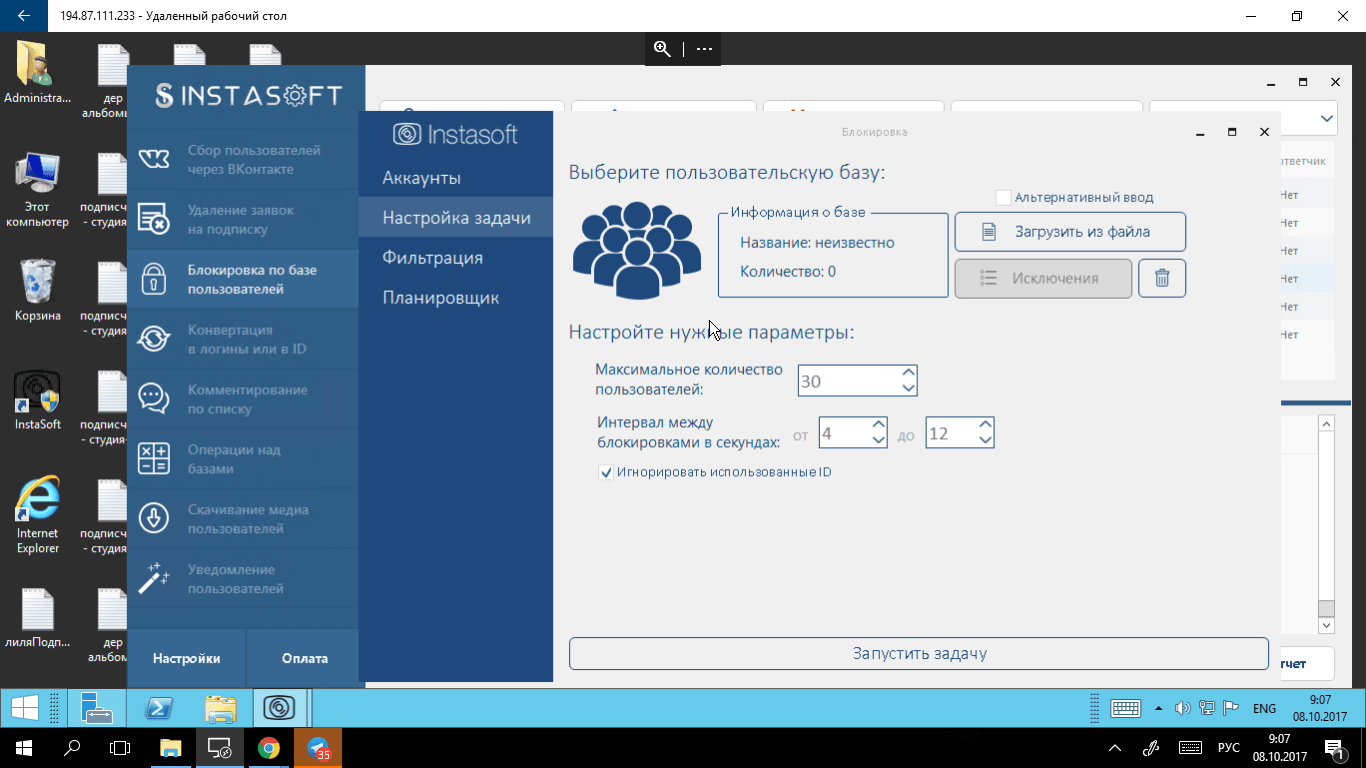
Task: Open the calculator database operations icon
Action: (153, 459)
